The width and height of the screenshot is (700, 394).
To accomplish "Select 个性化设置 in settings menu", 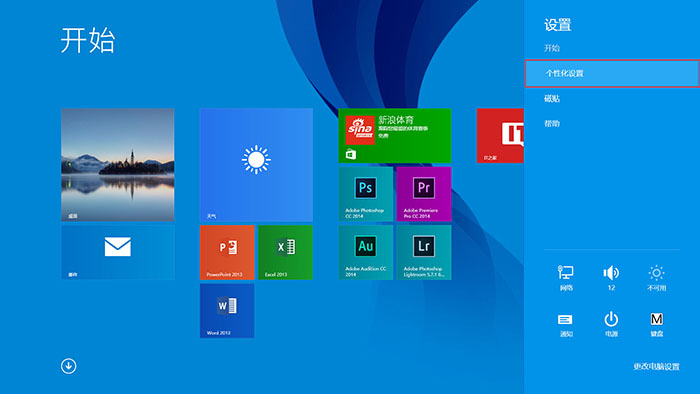I will (x=612, y=73).
